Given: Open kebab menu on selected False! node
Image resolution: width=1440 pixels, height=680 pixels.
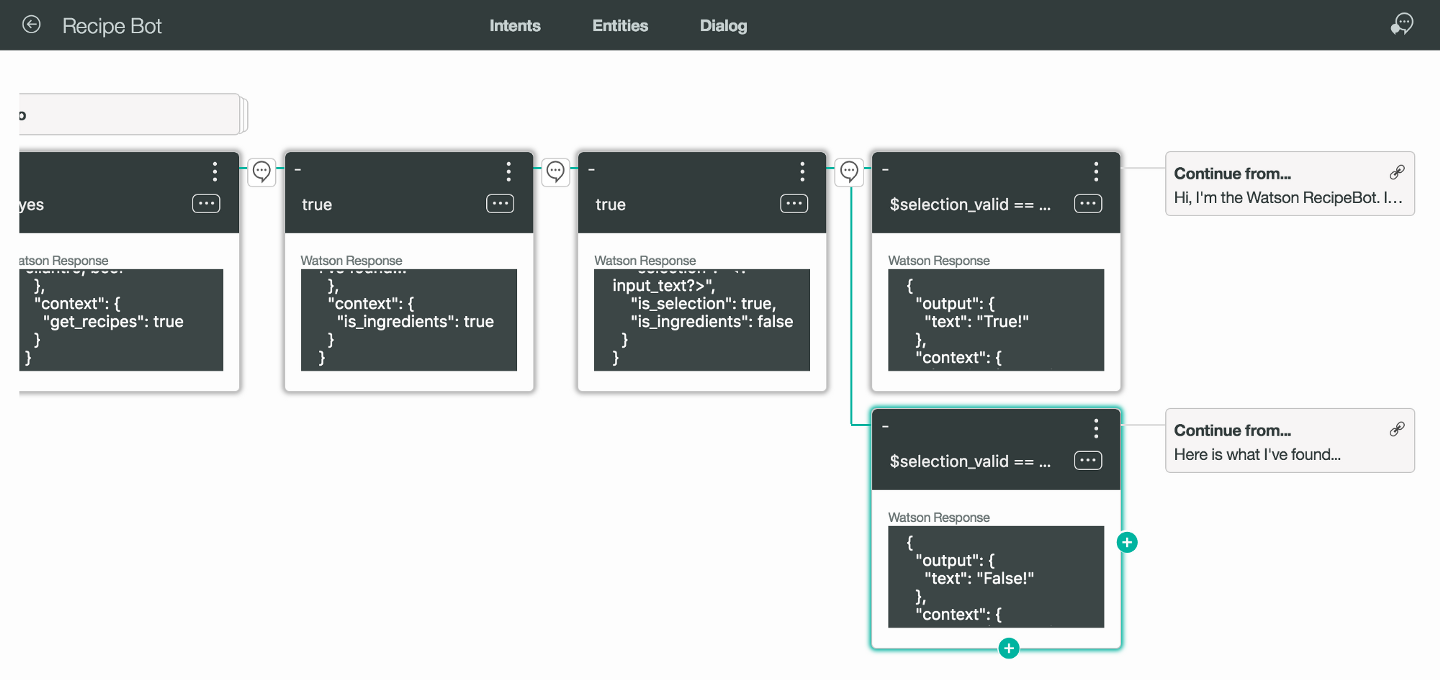Looking at the screenshot, I should point(1096,429).
